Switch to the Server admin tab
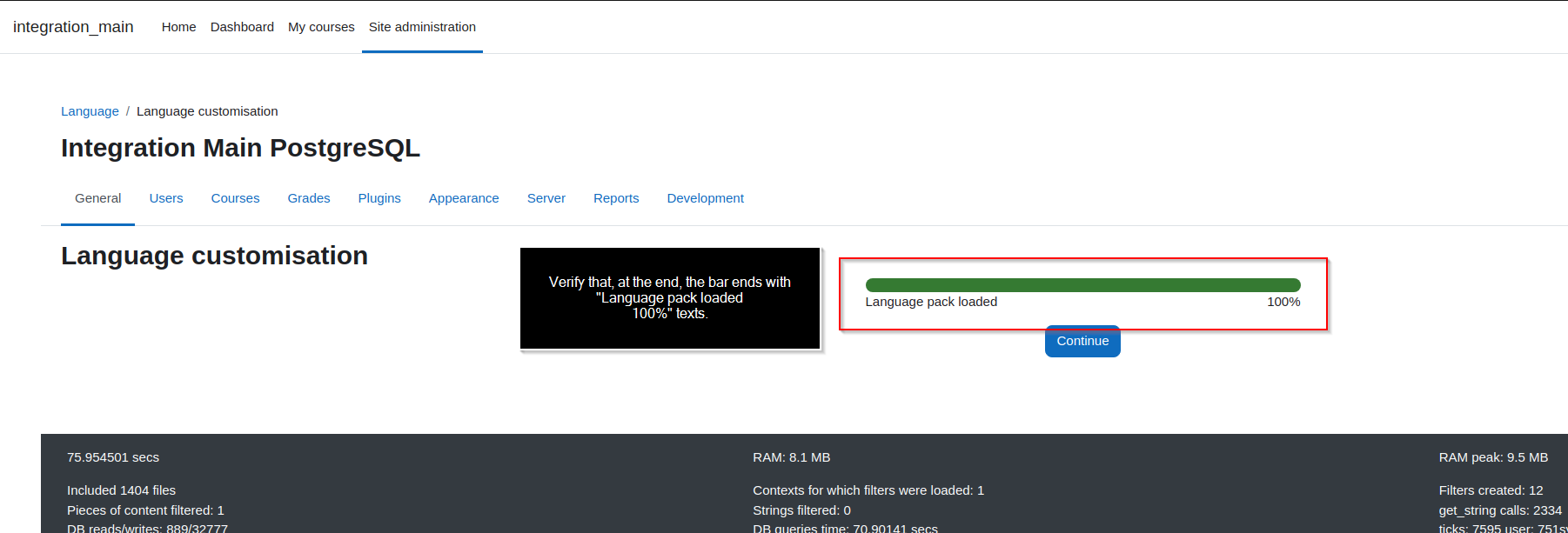 point(546,198)
